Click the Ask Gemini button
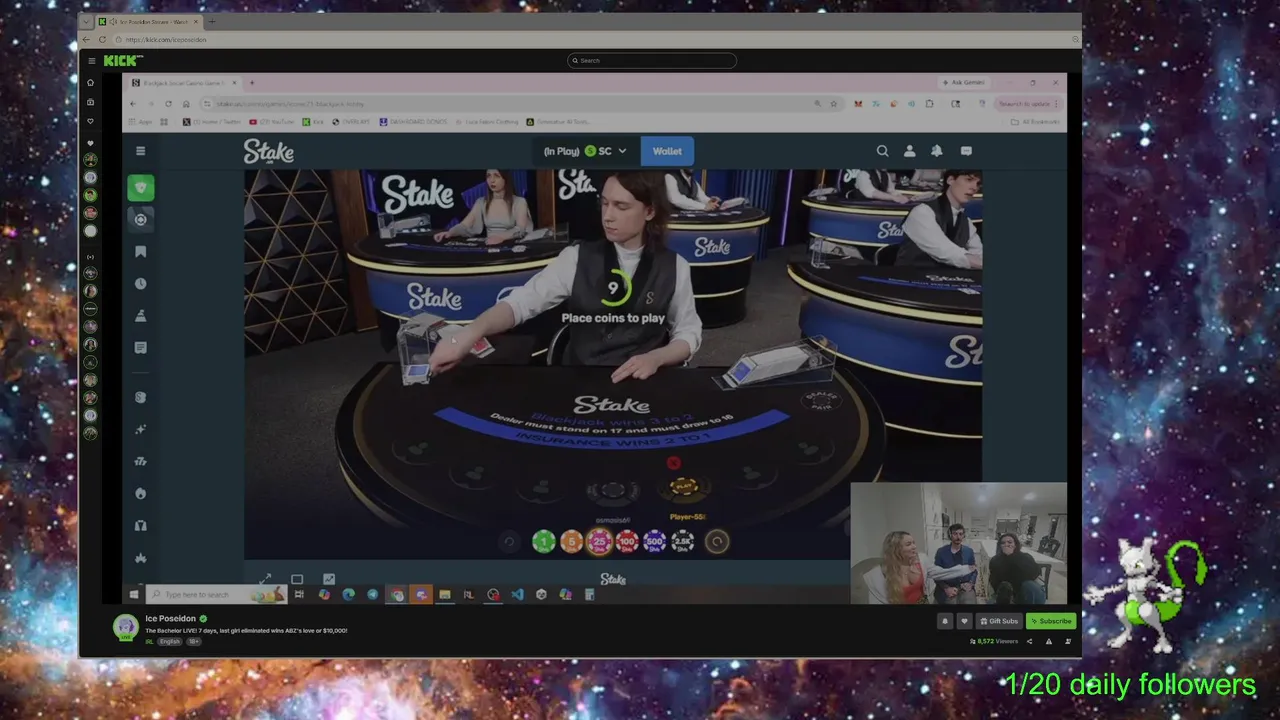 pyautogui.click(x=964, y=83)
